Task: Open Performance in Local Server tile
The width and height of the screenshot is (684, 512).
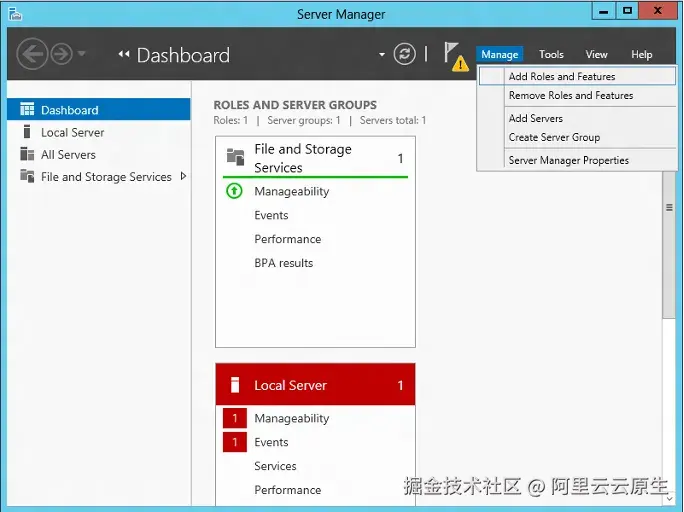Action: point(287,490)
